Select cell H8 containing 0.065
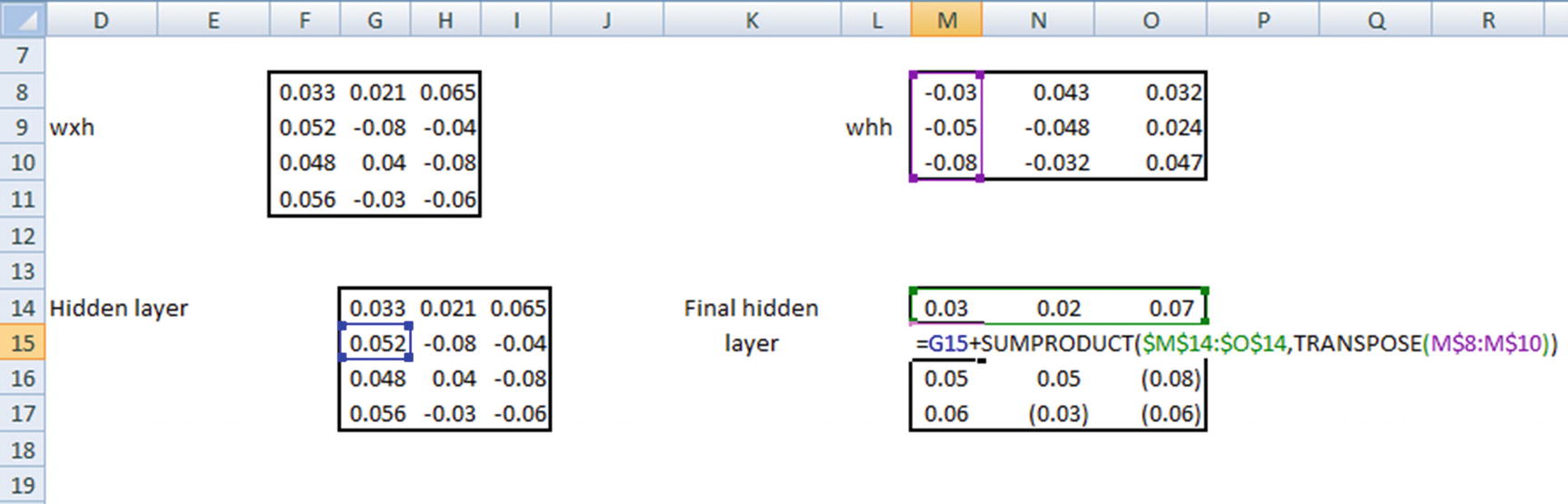The height and width of the screenshot is (504, 1568). (x=444, y=92)
